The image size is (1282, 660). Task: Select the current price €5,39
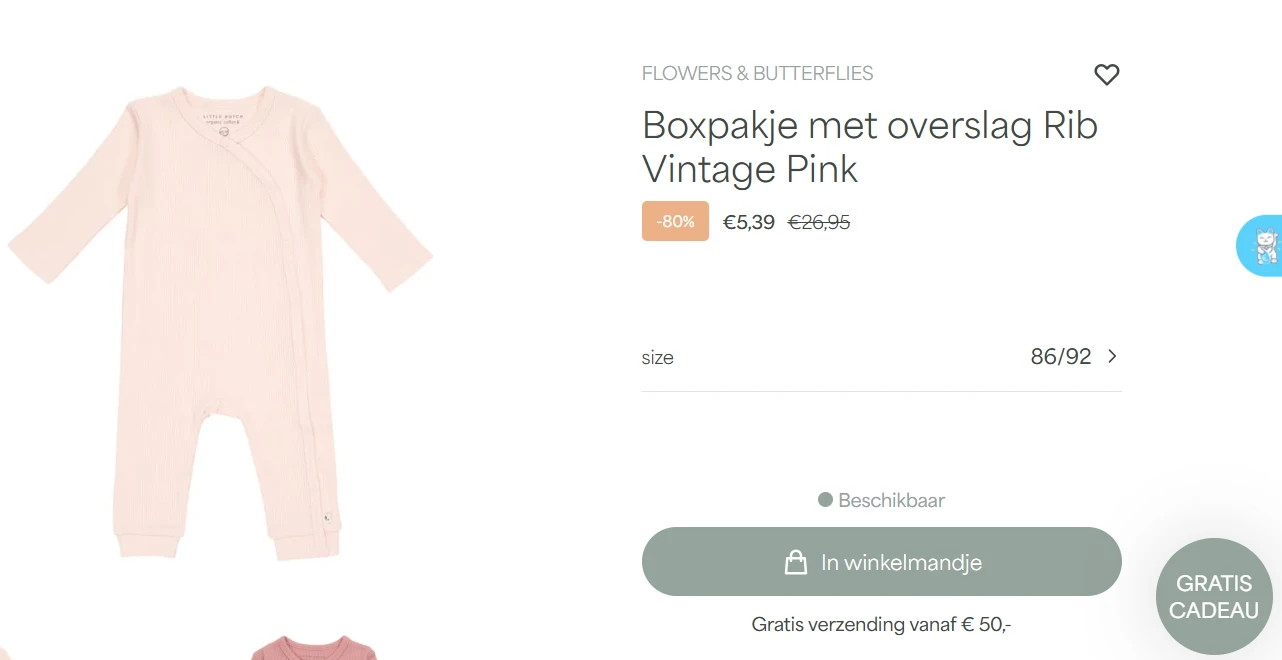coord(748,221)
